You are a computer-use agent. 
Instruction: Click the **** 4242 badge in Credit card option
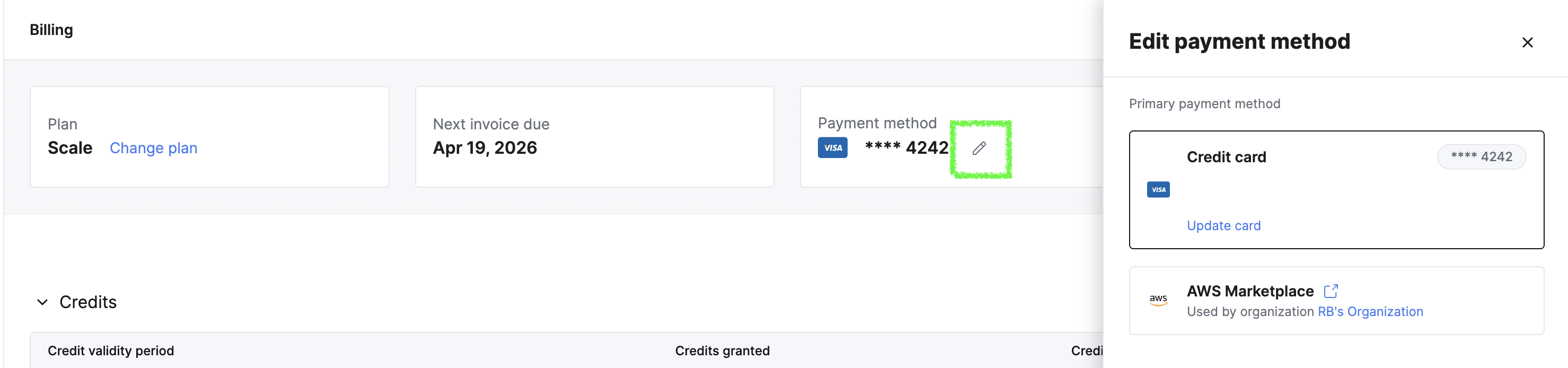tap(1481, 156)
